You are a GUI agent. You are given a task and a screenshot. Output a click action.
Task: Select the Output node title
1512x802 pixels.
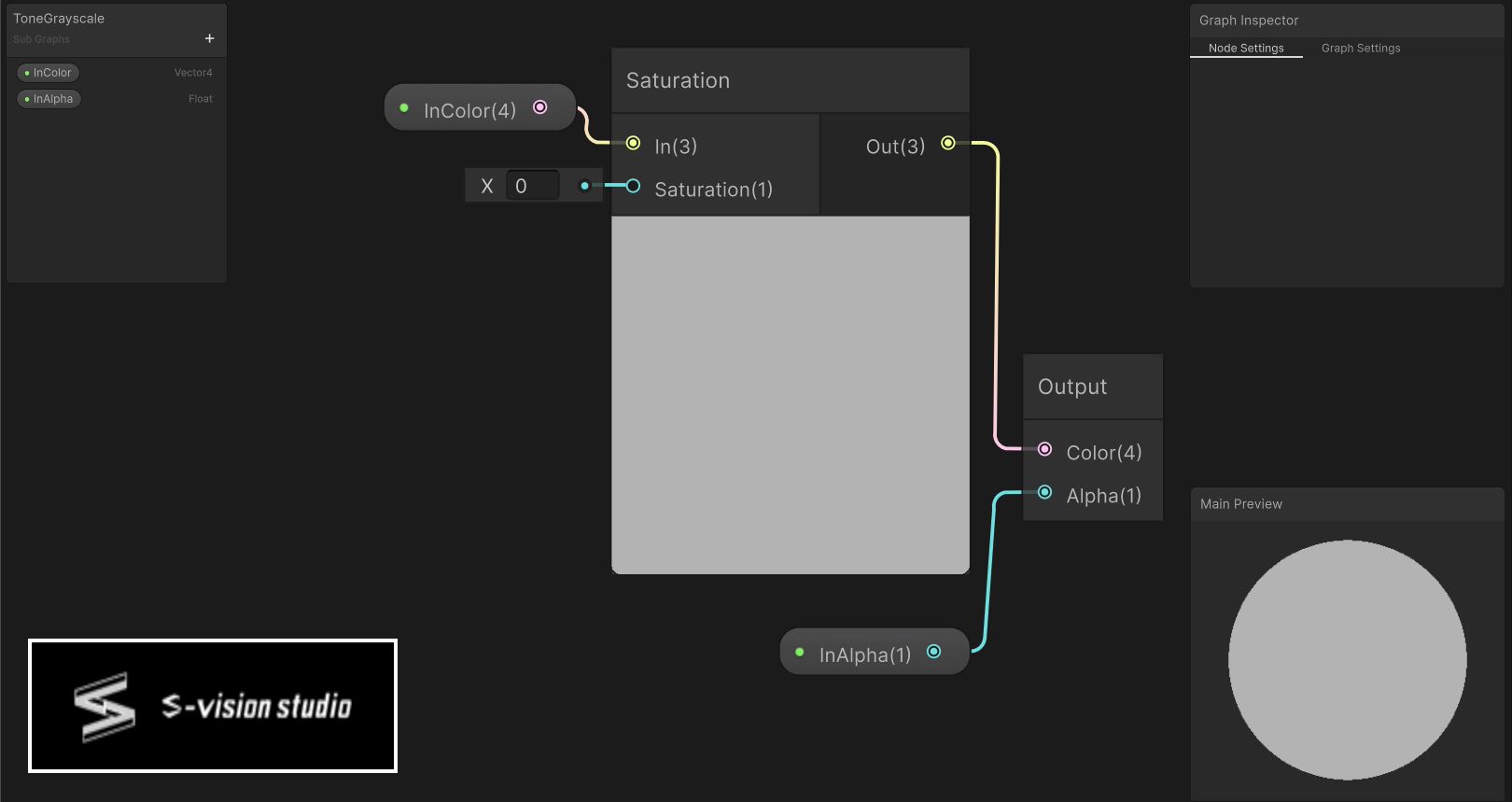[1072, 387]
